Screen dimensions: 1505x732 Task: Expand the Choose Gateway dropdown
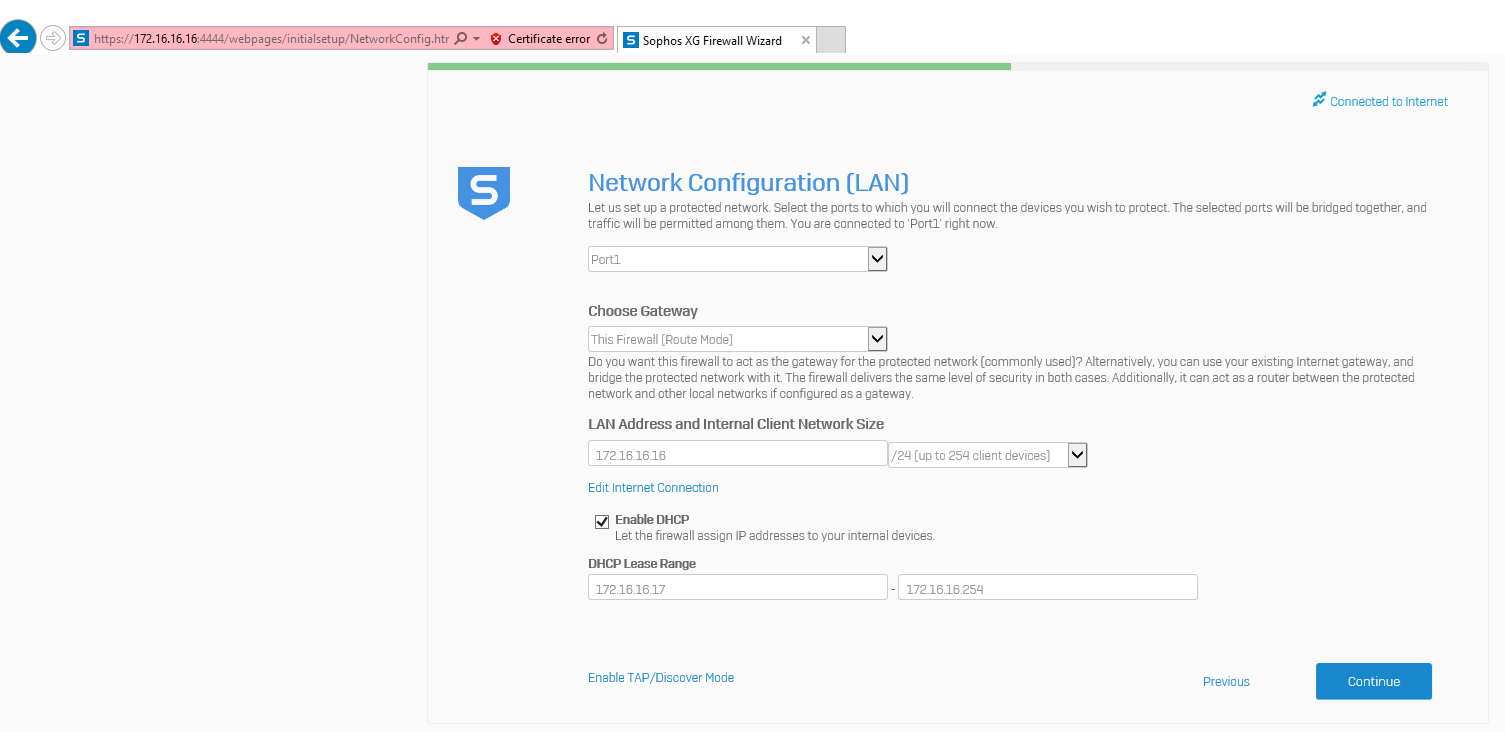[x=877, y=339]
